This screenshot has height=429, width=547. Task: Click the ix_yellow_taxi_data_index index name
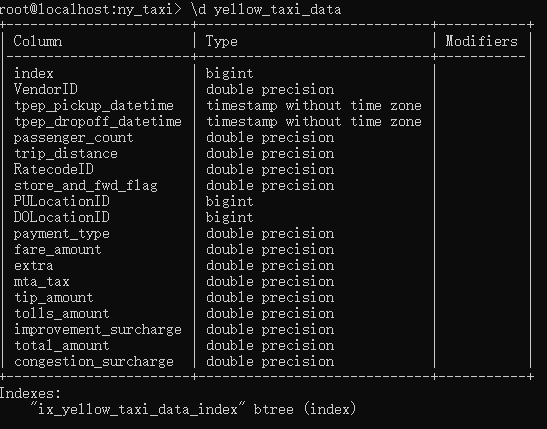pos(138,409)
